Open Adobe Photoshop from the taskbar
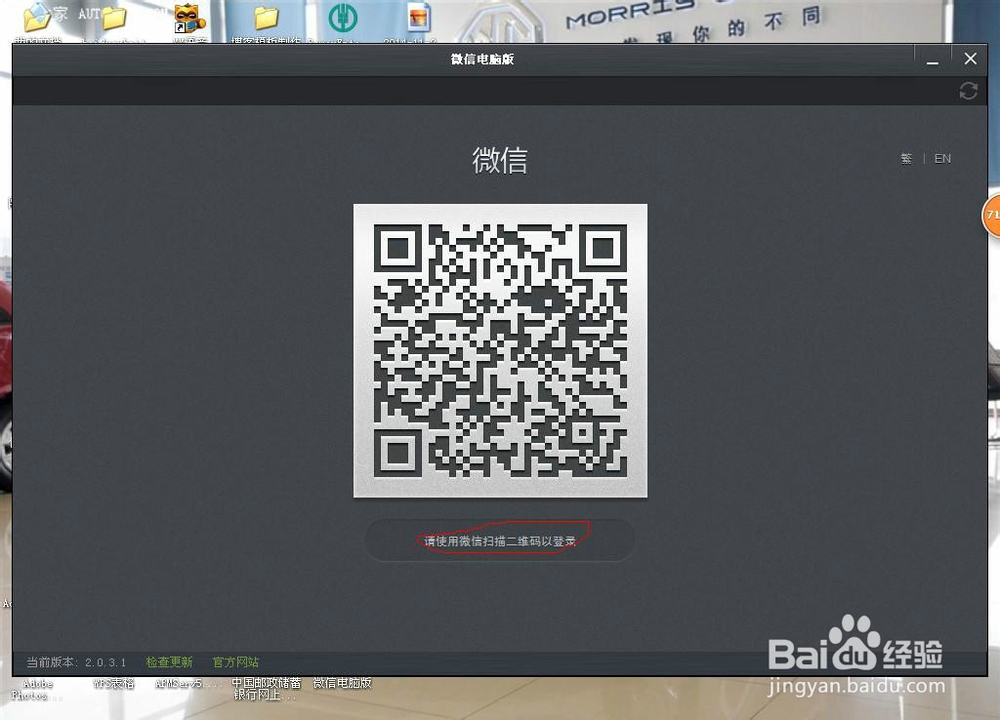Screen dimensions: 1000x720 pyautogui.click(x=37, y=687)
